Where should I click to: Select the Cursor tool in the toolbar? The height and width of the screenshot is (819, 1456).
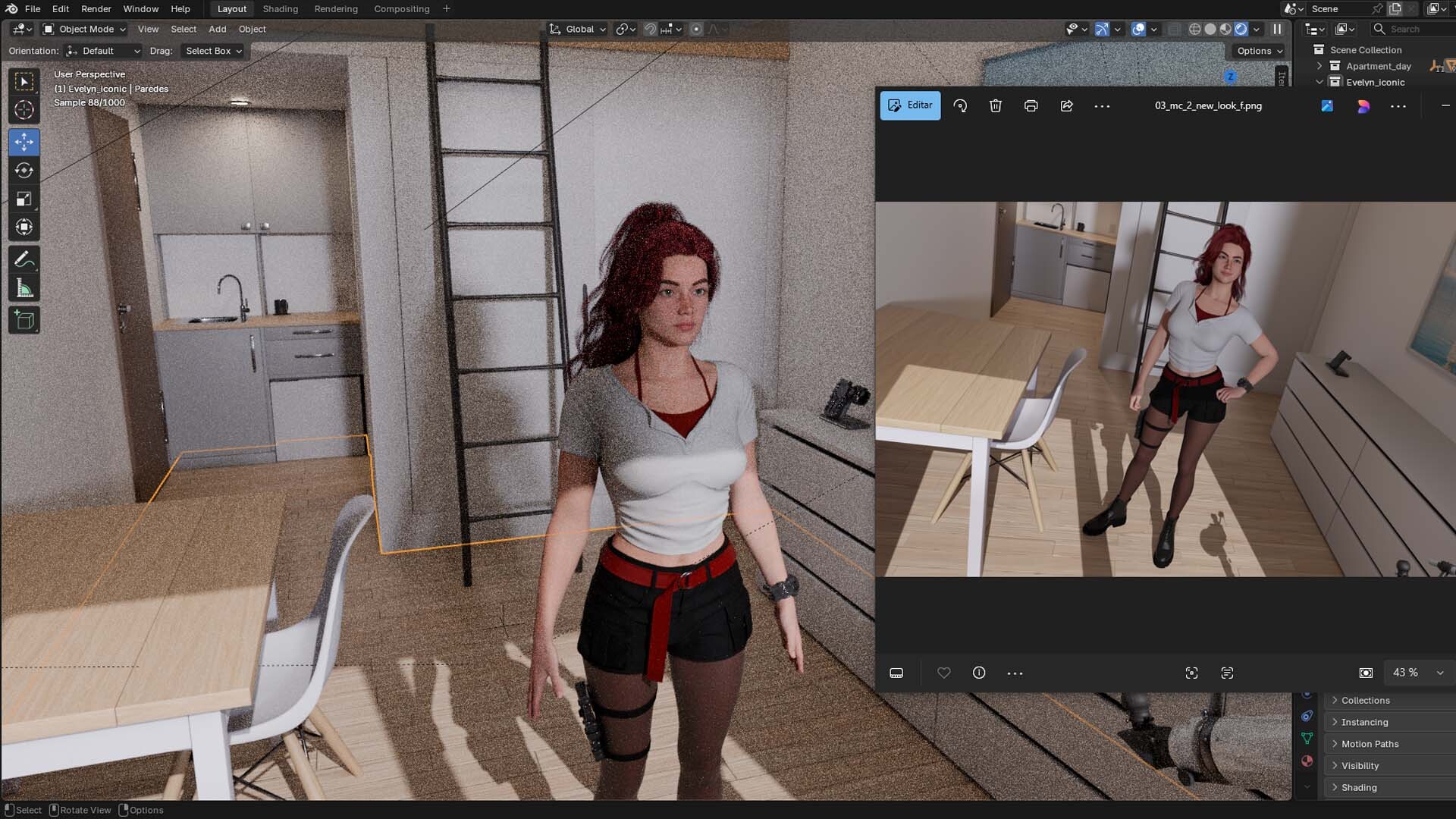24,110
